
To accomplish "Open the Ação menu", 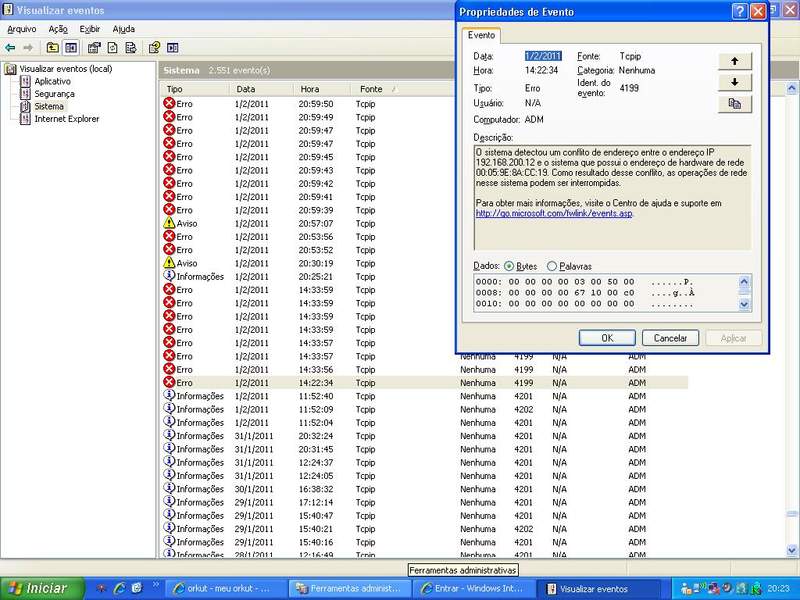I will [58, 29].
